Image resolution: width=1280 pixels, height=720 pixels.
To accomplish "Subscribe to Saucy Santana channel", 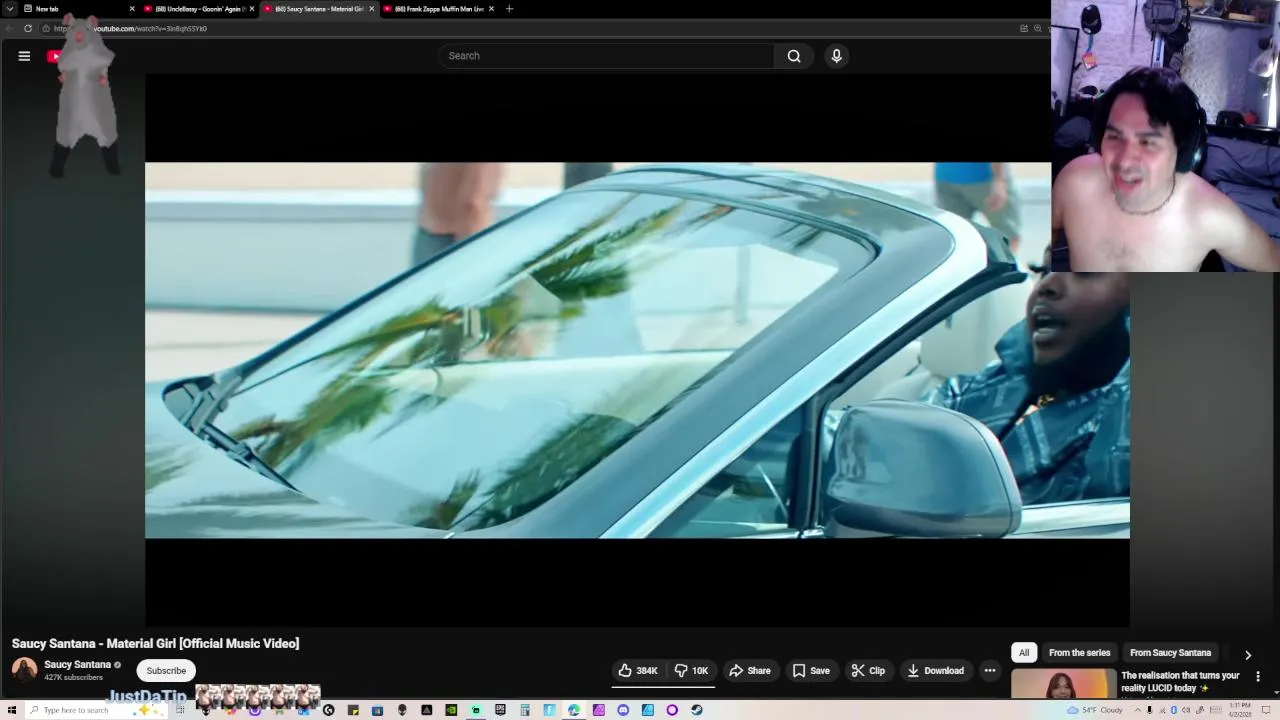I will pyautogui.click(x=166, y=671).
